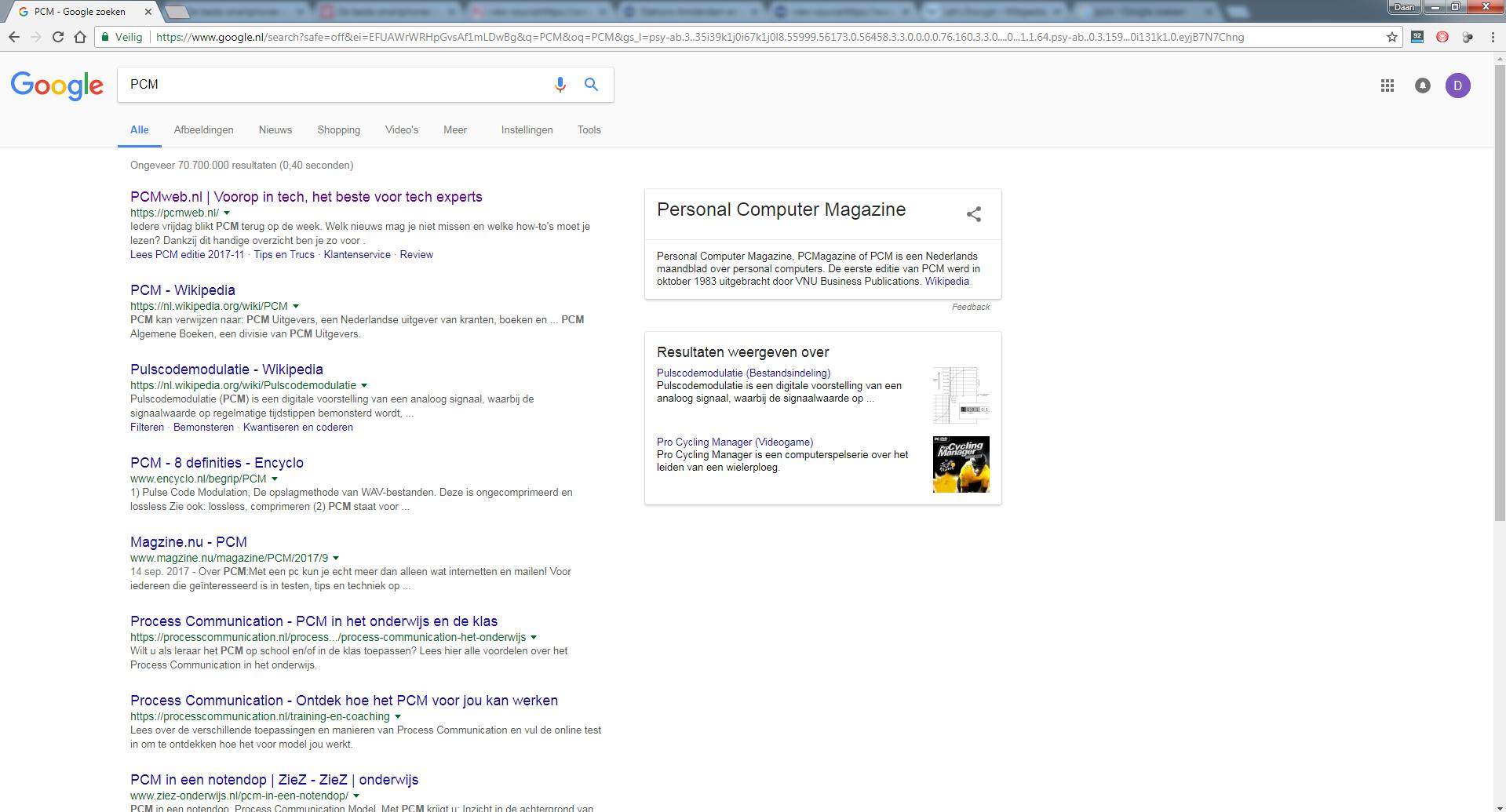Viewport: 1506px width, 812px height.
Task: Expand options arrow for pcmweb.nl result
Action: (227, 213)
